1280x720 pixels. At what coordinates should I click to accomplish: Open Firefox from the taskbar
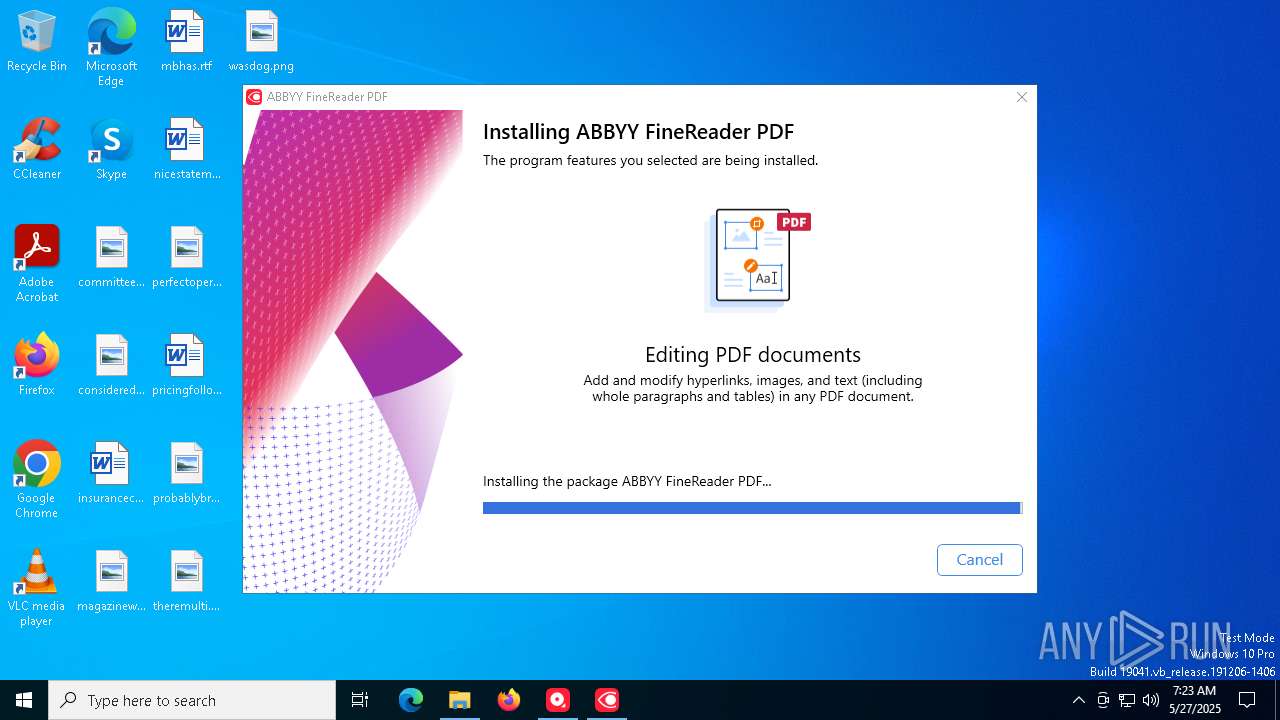click(x=509, y=700)
